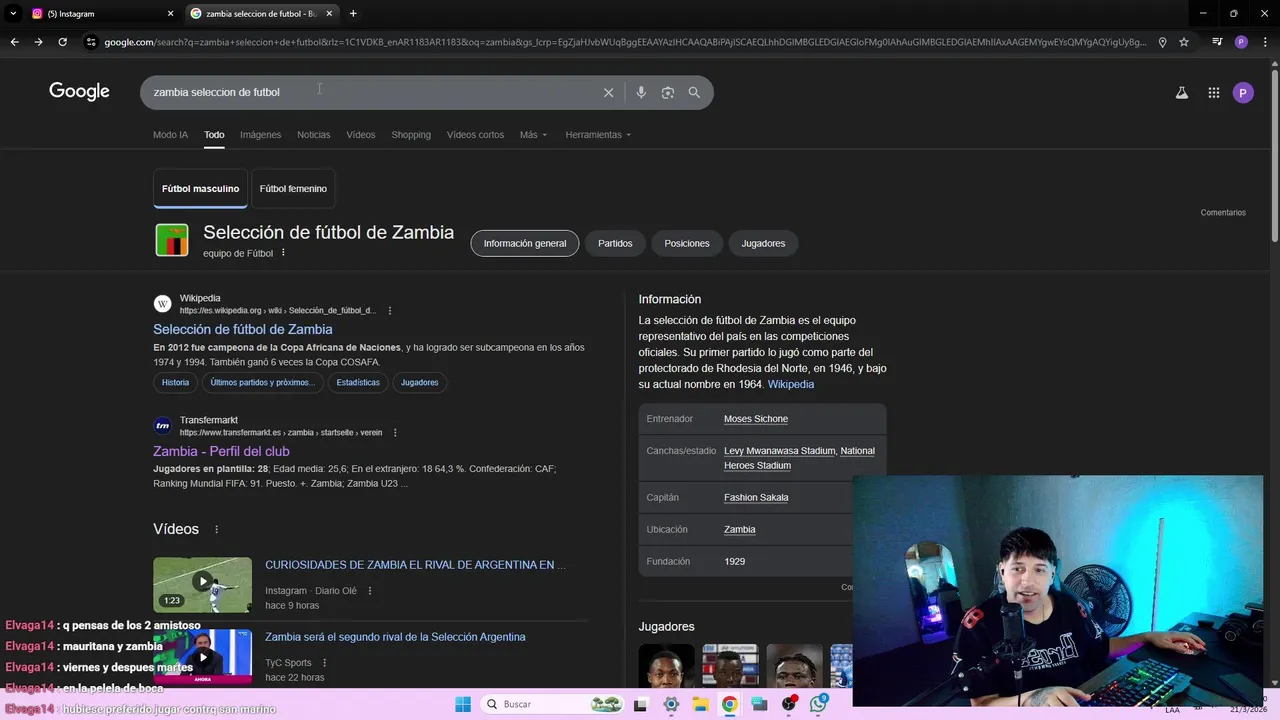Viewport: 1280px width, 720px height.
Task: Open Zambia será el segundo rival video link
Action: click(x=395, y=637)
